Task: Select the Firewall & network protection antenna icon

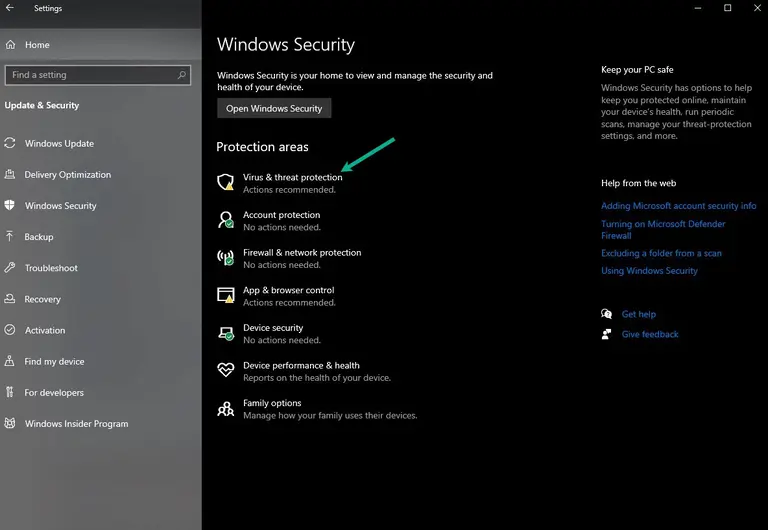Action: [x=226, y=258]
